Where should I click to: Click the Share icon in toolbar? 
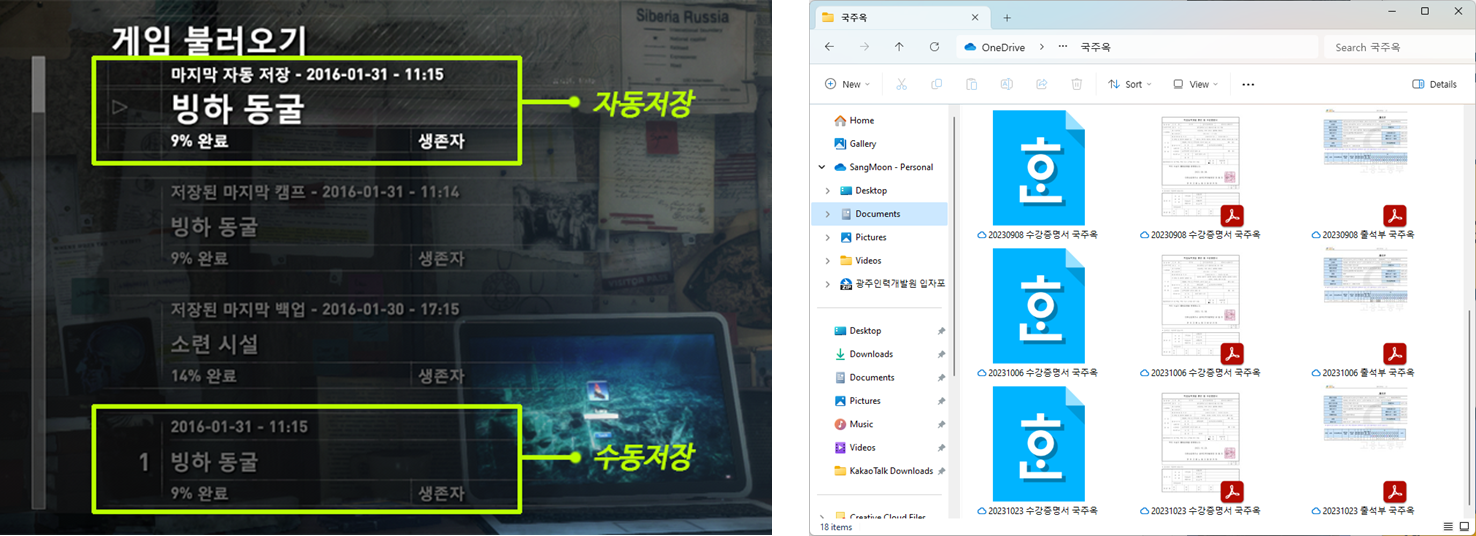[x=1042, y=84]
